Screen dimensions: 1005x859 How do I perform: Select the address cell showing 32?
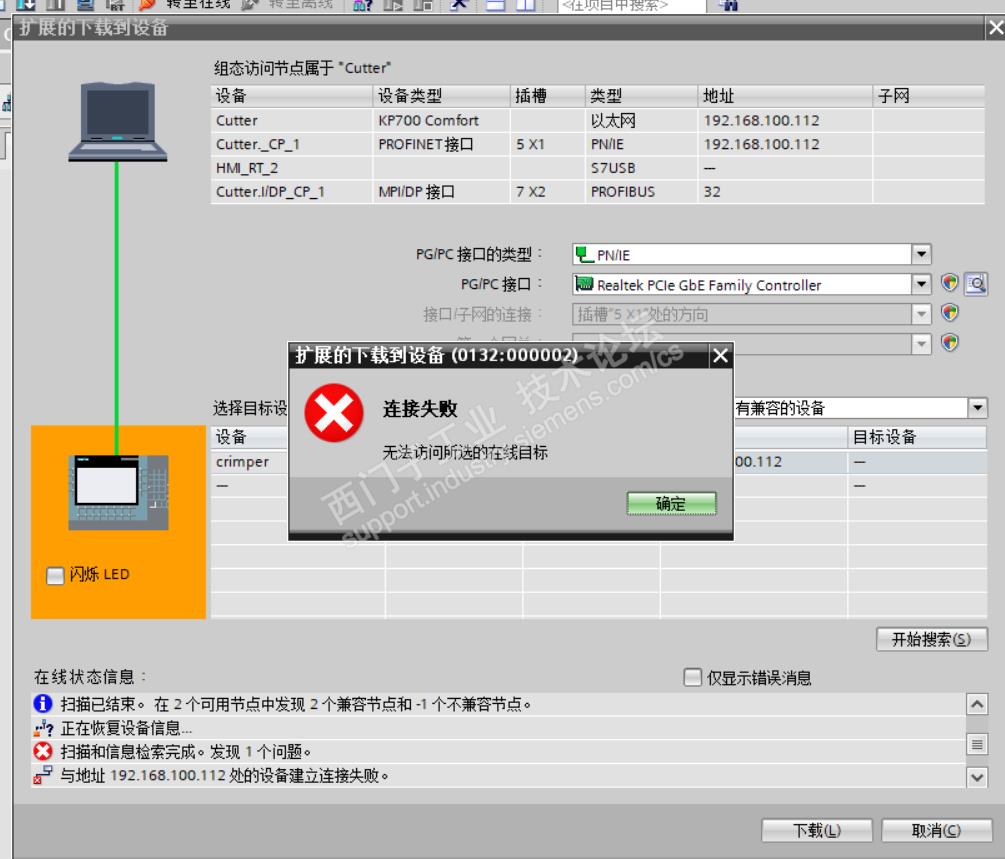[785, 192]
